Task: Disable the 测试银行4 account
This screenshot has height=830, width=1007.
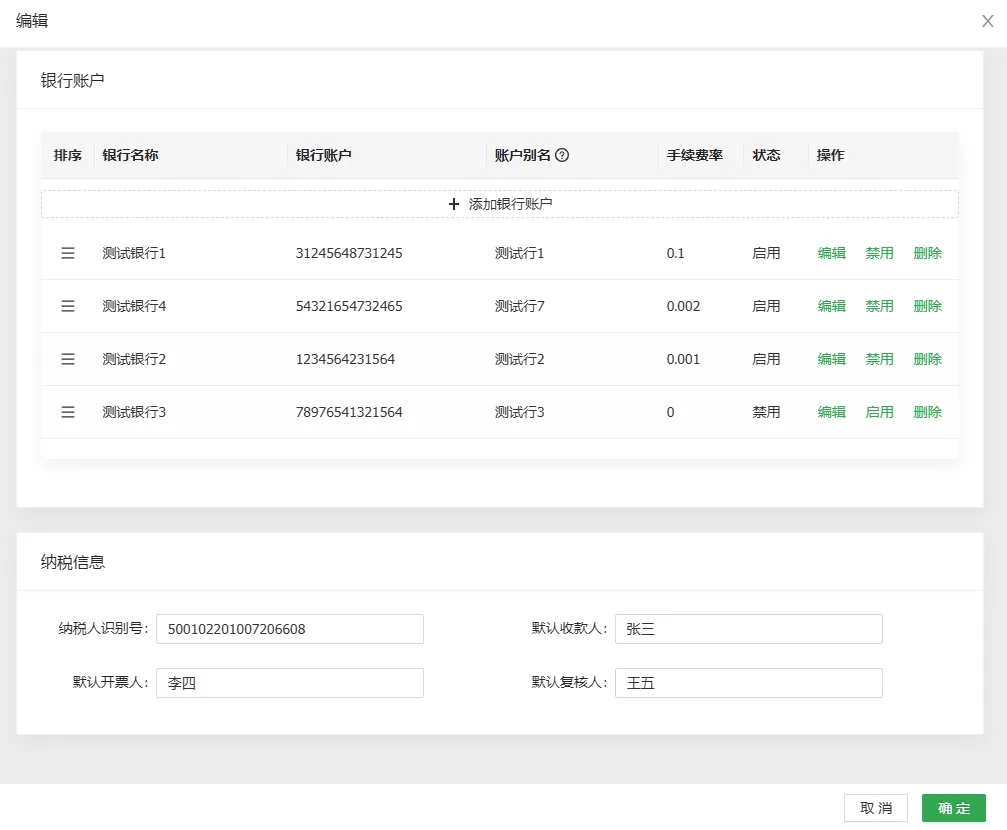Action: [x=879, y=306]
